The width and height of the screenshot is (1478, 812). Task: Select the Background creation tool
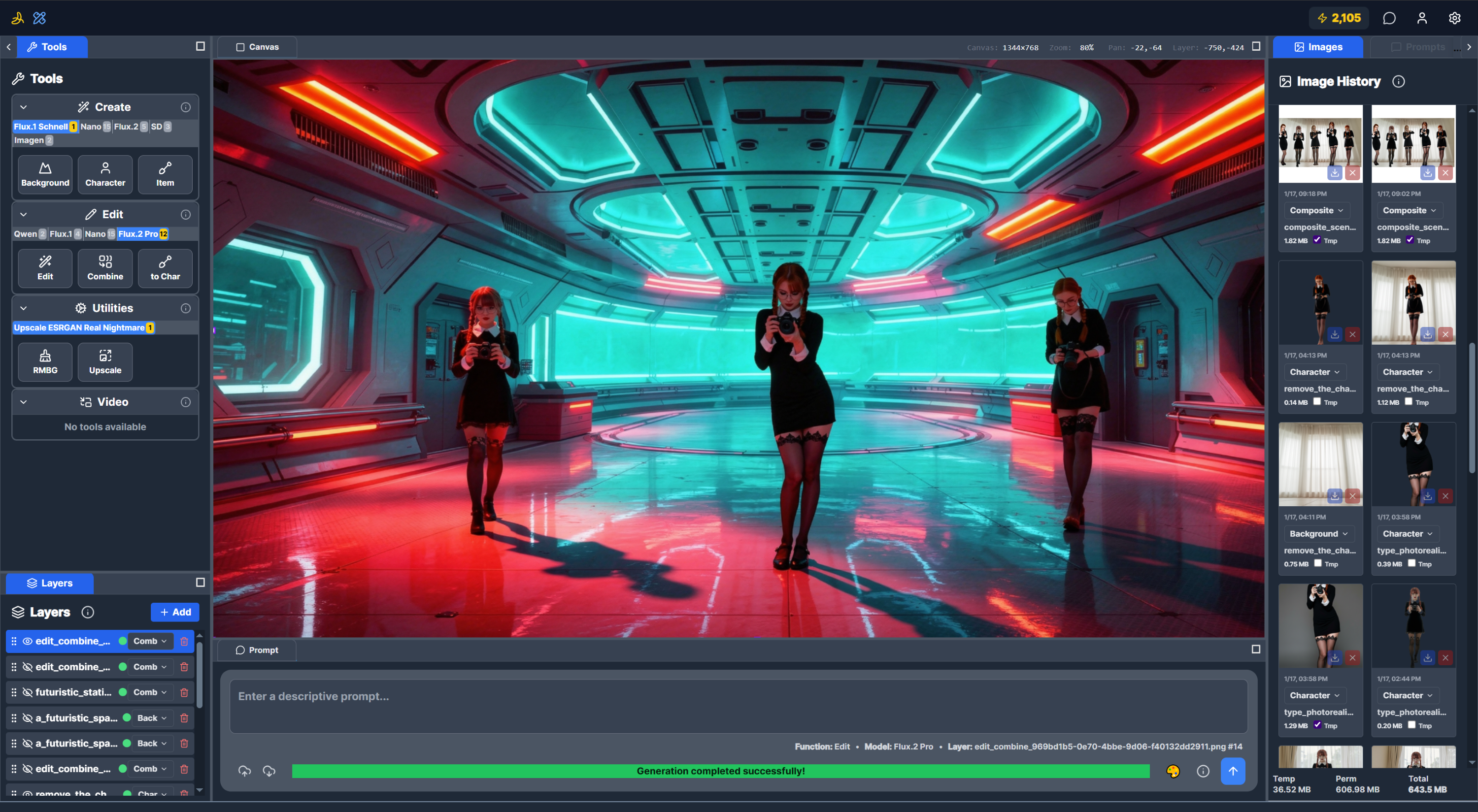pos(45,174)
